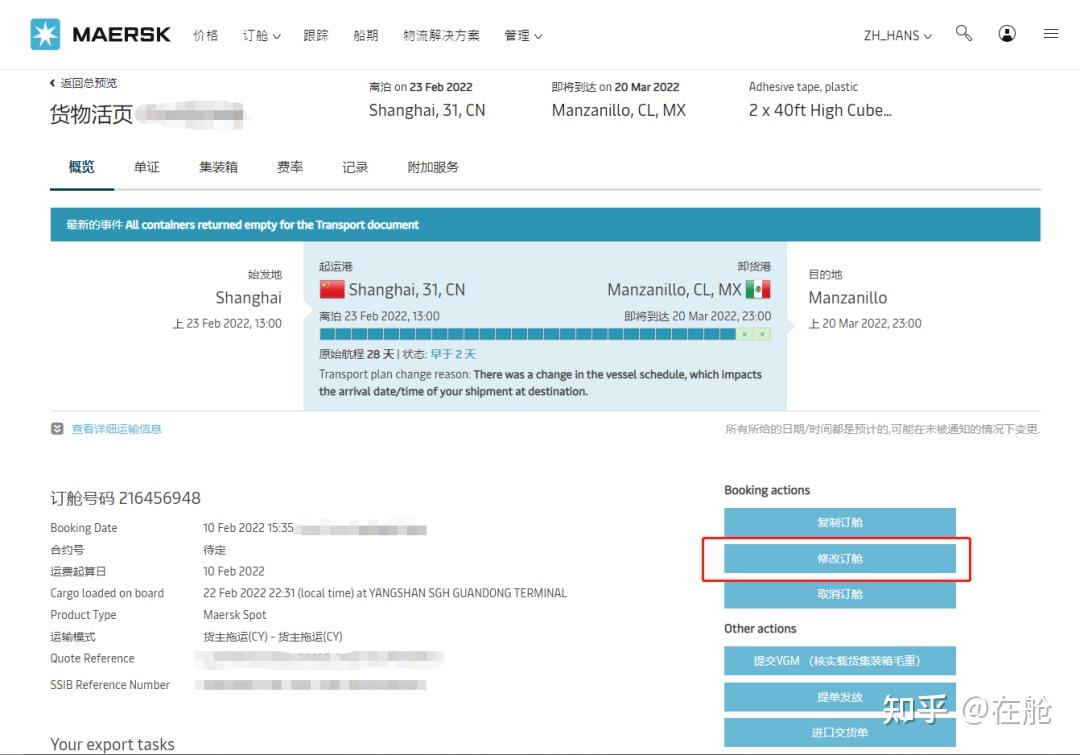Click the Mexico flag beside Manzanillo
The image size is (1080, 755).
tap(761, 288)
